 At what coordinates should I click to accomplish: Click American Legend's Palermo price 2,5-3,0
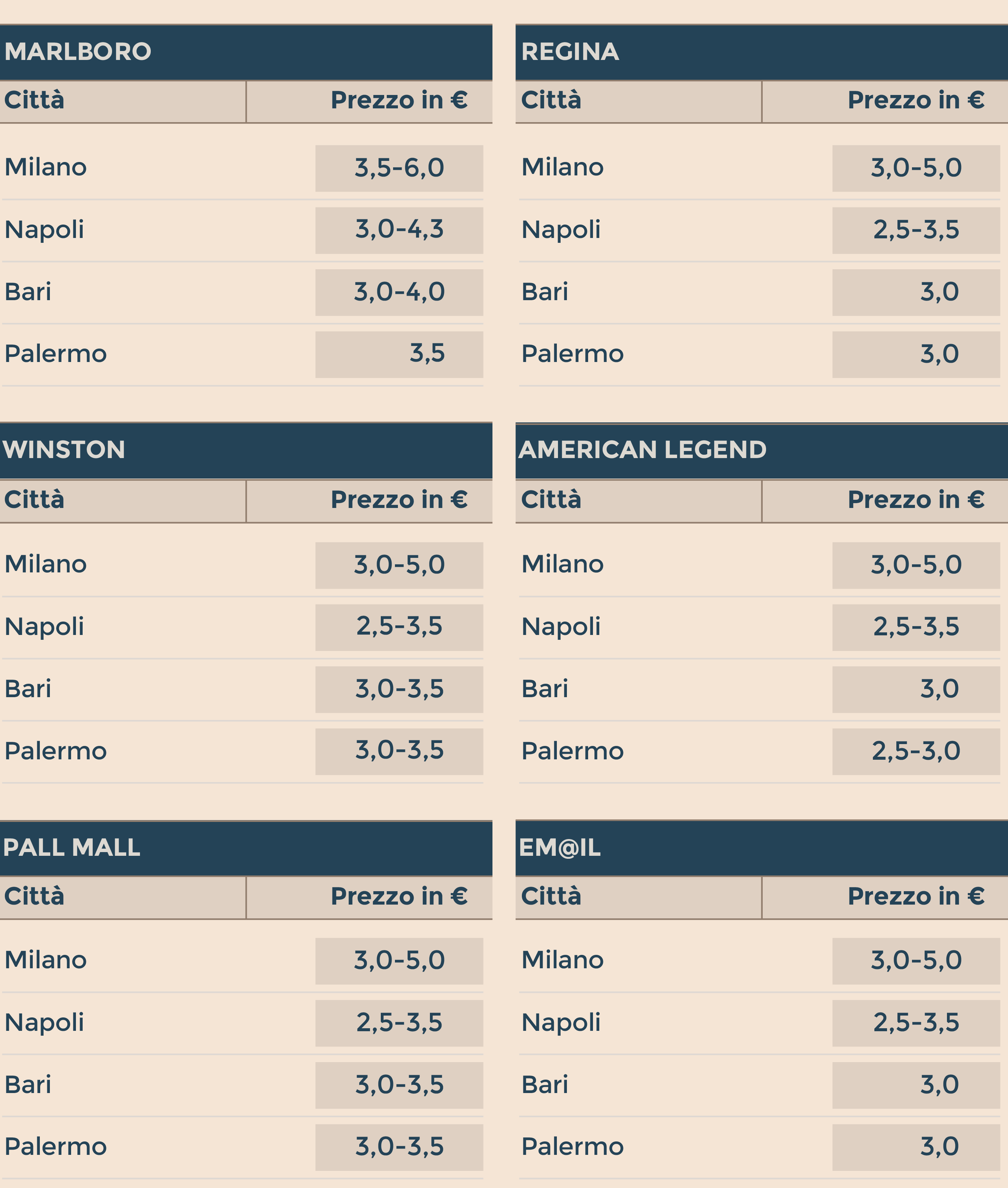(915, 751)
